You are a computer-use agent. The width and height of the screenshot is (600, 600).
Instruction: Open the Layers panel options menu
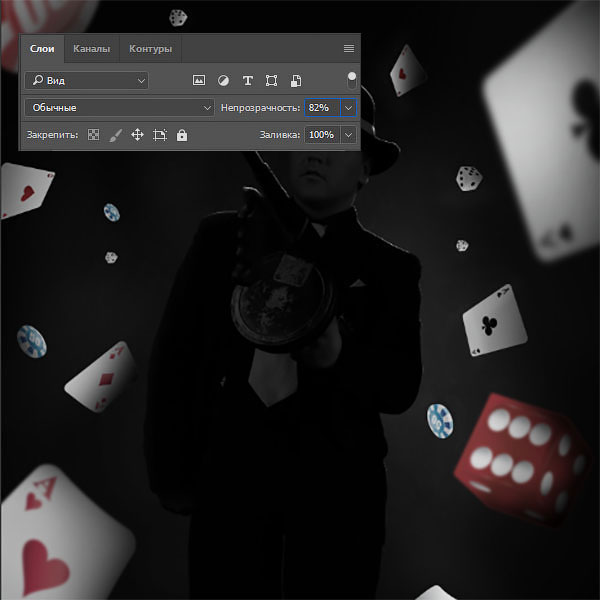click(349, 49)
